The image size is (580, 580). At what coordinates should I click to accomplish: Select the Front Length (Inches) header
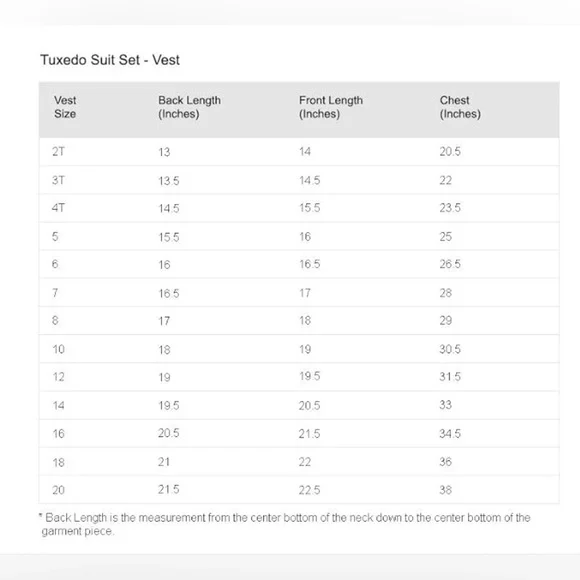coord(331,107)
